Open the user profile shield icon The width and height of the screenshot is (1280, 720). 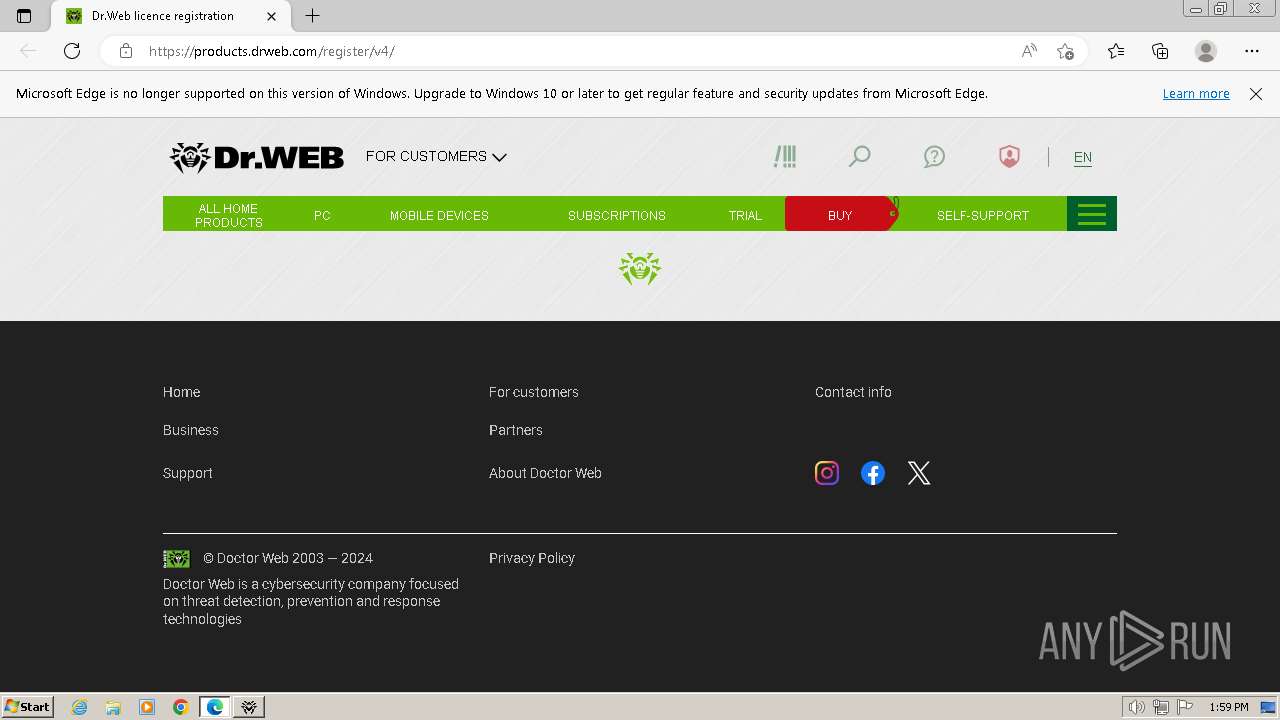pyautogui.click(x=1009, y=157)
